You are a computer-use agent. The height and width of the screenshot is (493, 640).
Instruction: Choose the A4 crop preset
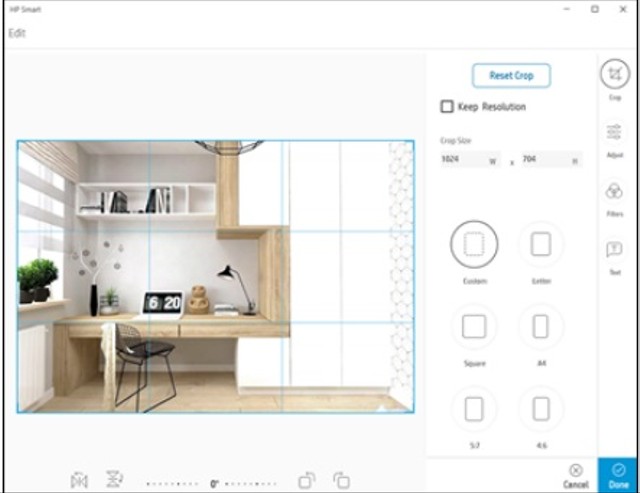(x=541, y=326)
